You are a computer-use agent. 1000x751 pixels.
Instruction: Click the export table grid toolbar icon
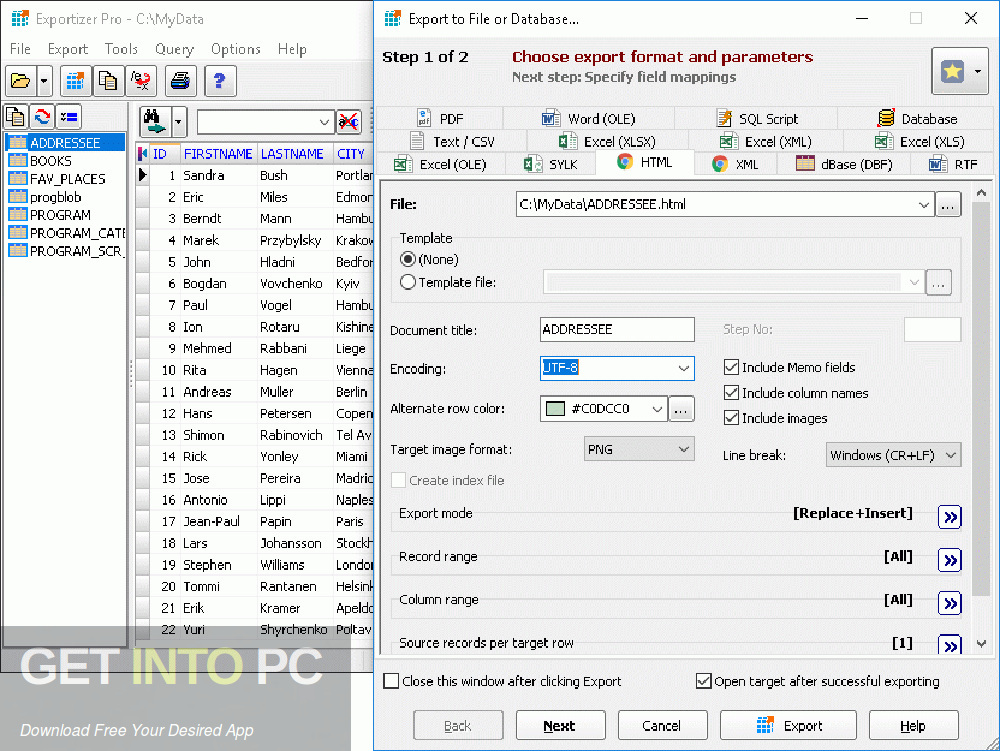coord(75,81)
